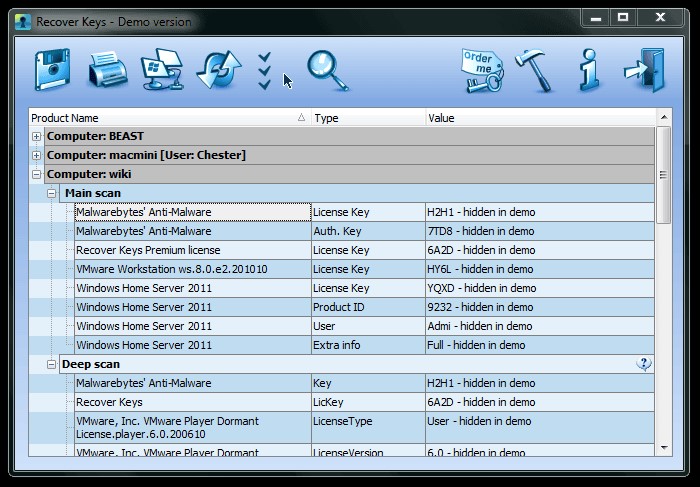Collapse the Deep scan group
The image size is (700, 487).
[52, 364]
